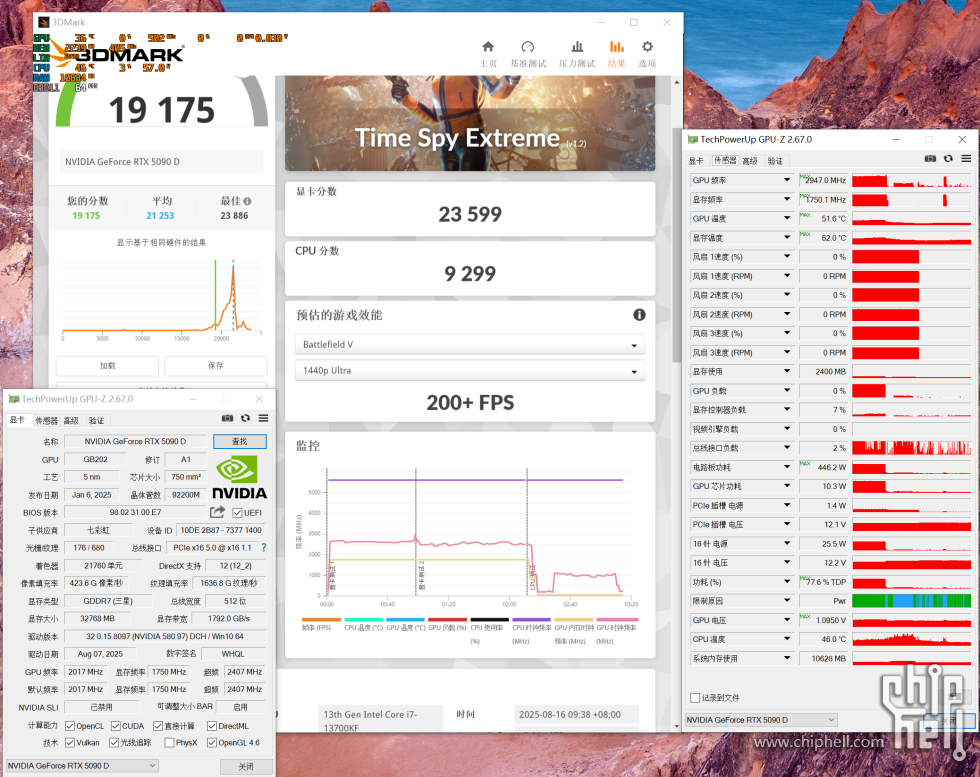This screenshot has height=777, width=980.
Task: Switch to 显卡 tab in right GPU-Z window
Action: click(x=696, y=161)
